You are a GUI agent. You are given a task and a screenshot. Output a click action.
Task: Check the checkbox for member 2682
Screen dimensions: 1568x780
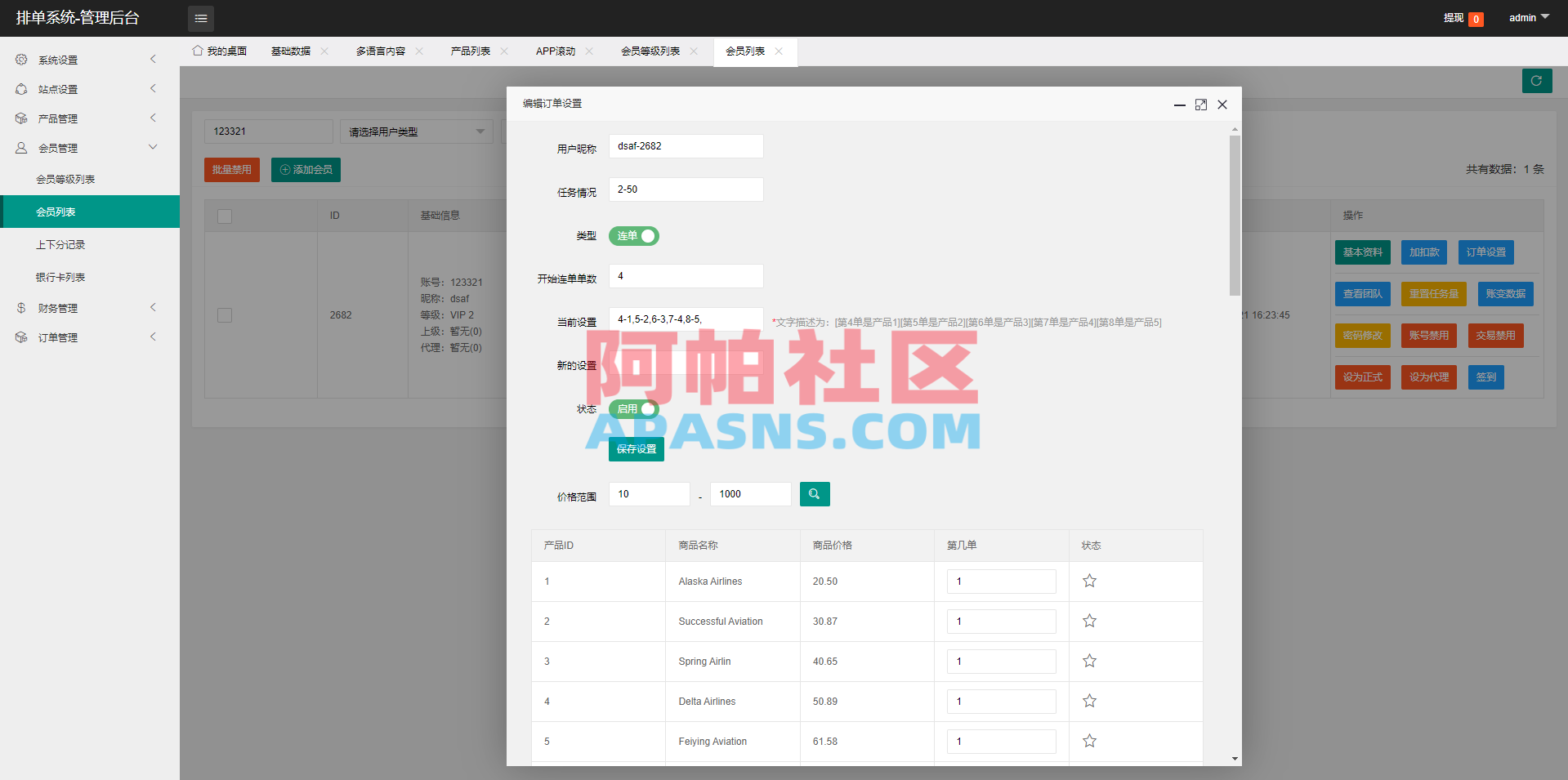pos(225,314)
